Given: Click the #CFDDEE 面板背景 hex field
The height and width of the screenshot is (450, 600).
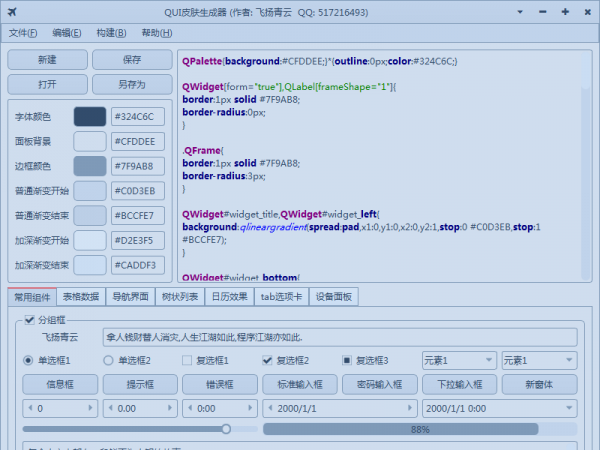Looking at the screenshot, I should [x=135, y=141].
